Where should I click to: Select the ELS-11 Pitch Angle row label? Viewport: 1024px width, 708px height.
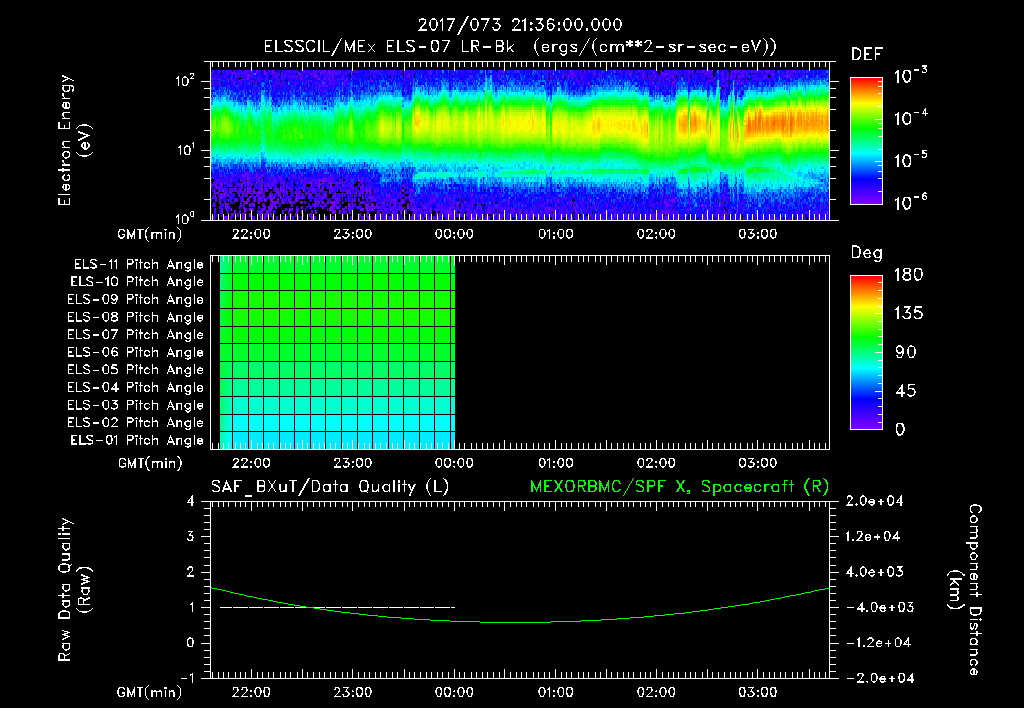(x=138, y=265)
